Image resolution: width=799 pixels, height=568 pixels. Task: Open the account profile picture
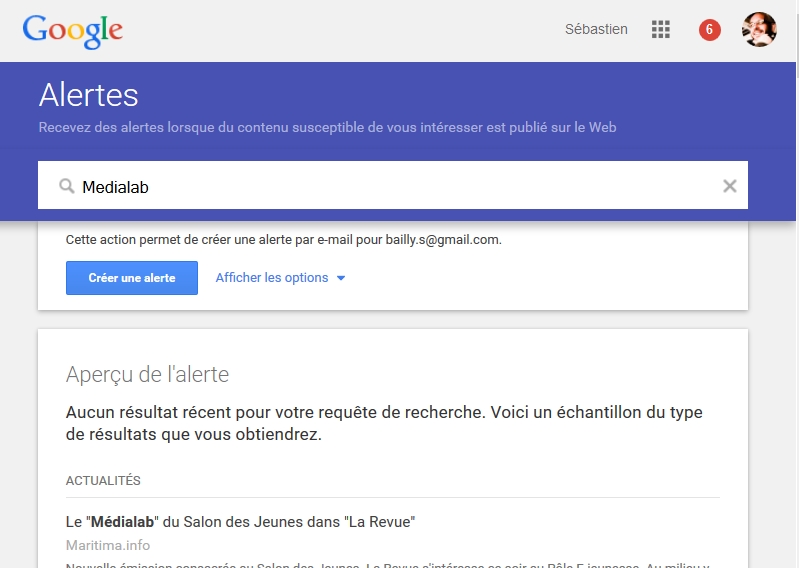tap(759, 30)
